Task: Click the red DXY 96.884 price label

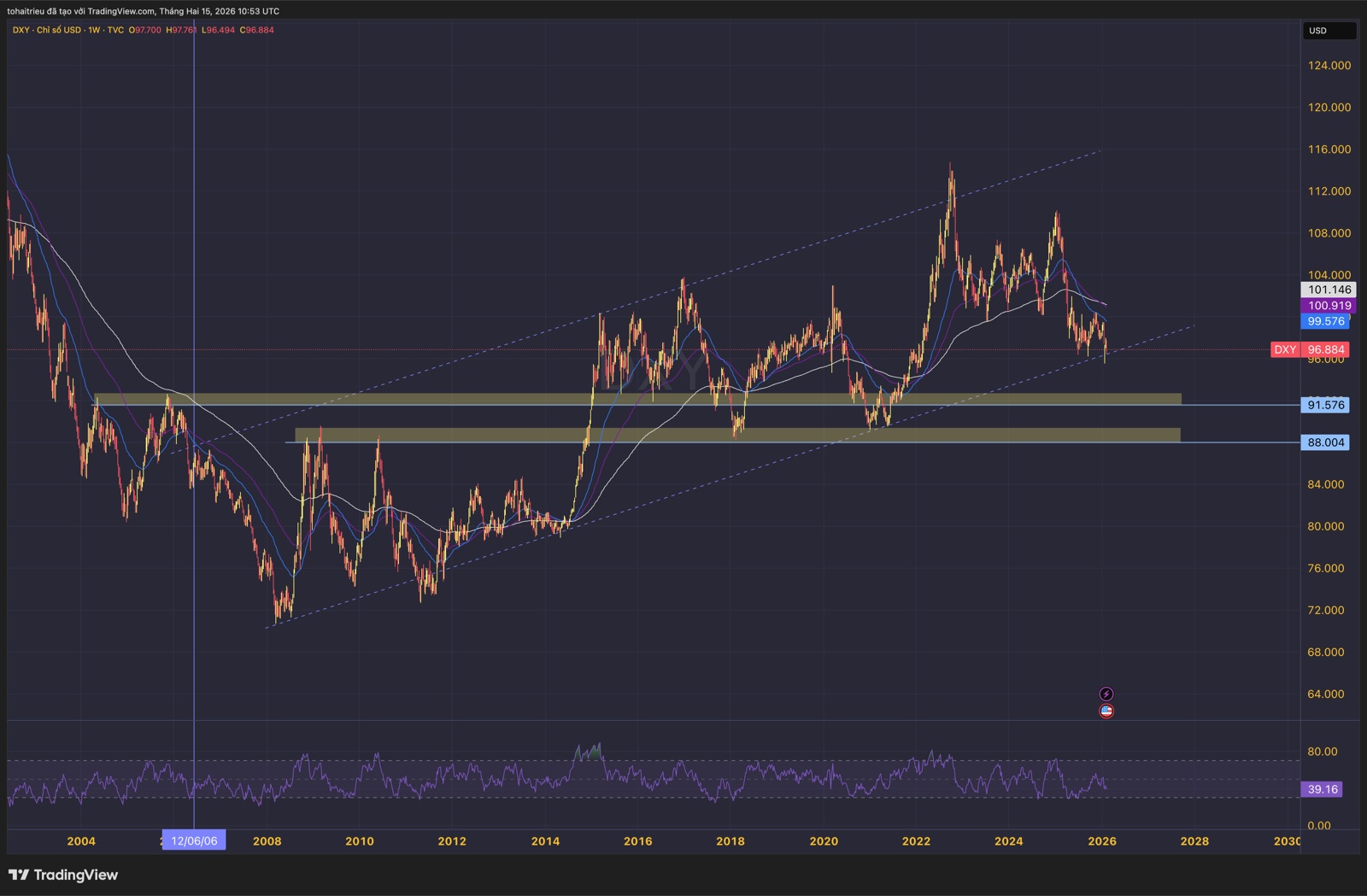Action: click(1310, 349)
